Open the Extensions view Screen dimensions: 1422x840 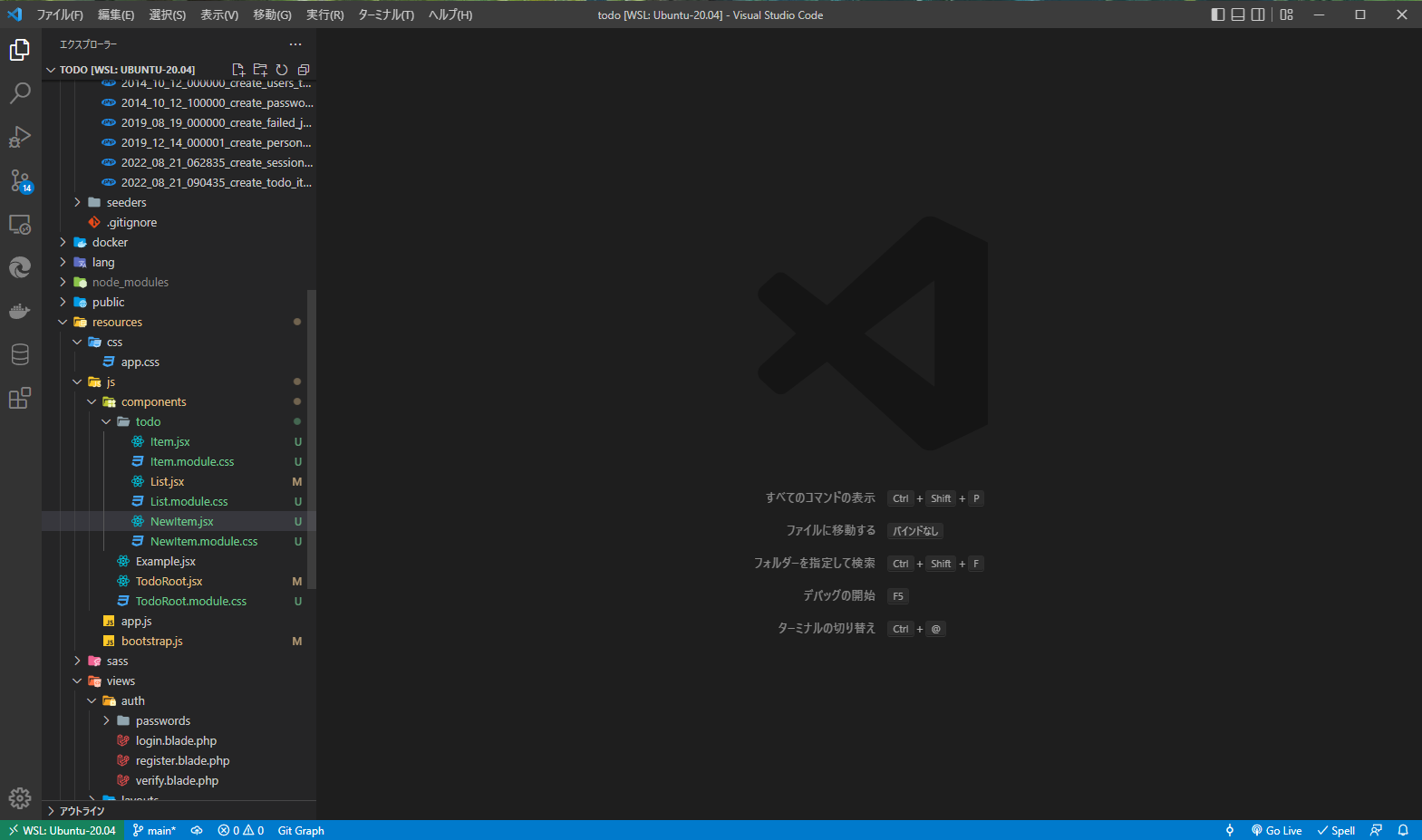coord(20,398)
